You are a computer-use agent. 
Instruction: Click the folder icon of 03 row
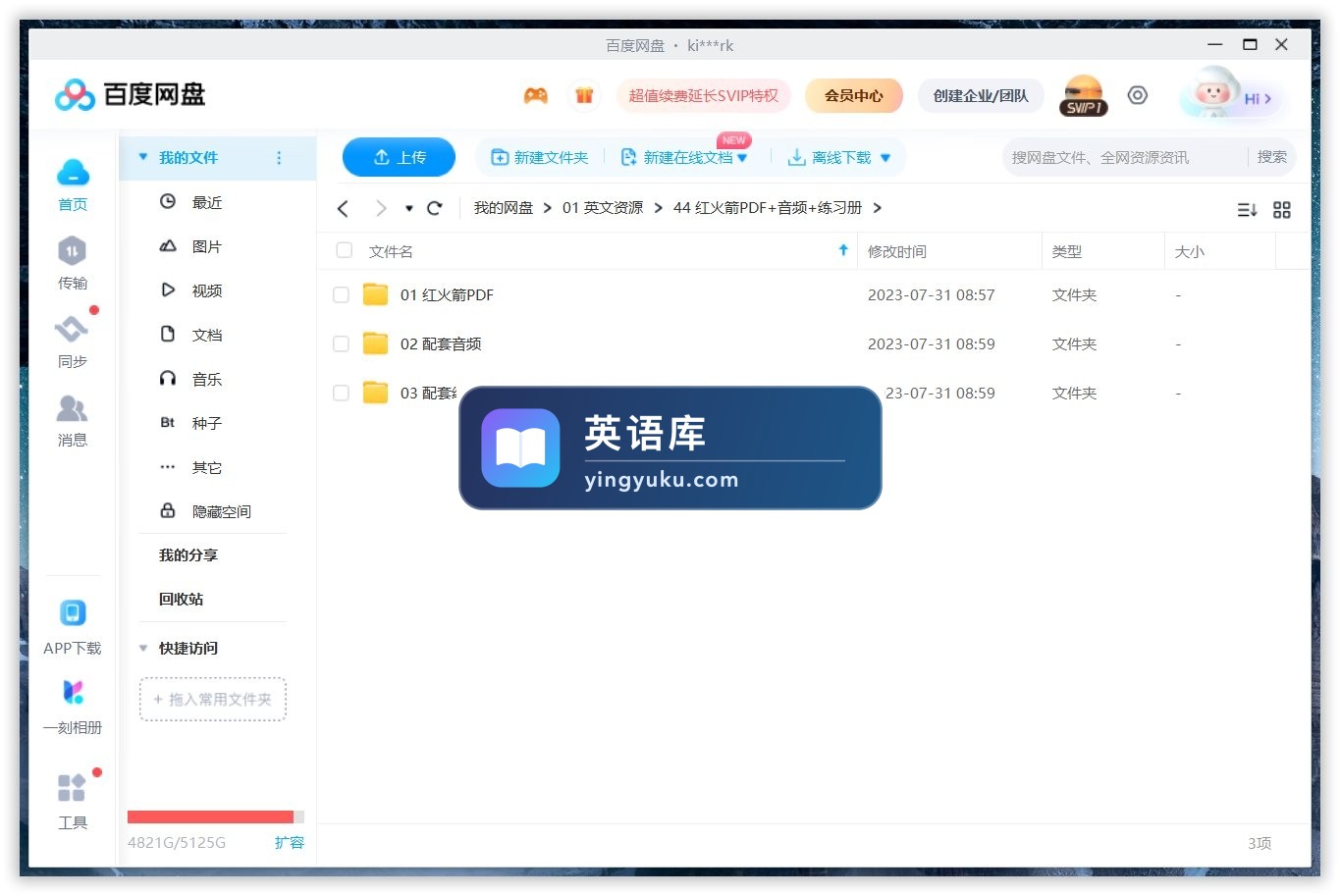[375, 393]
